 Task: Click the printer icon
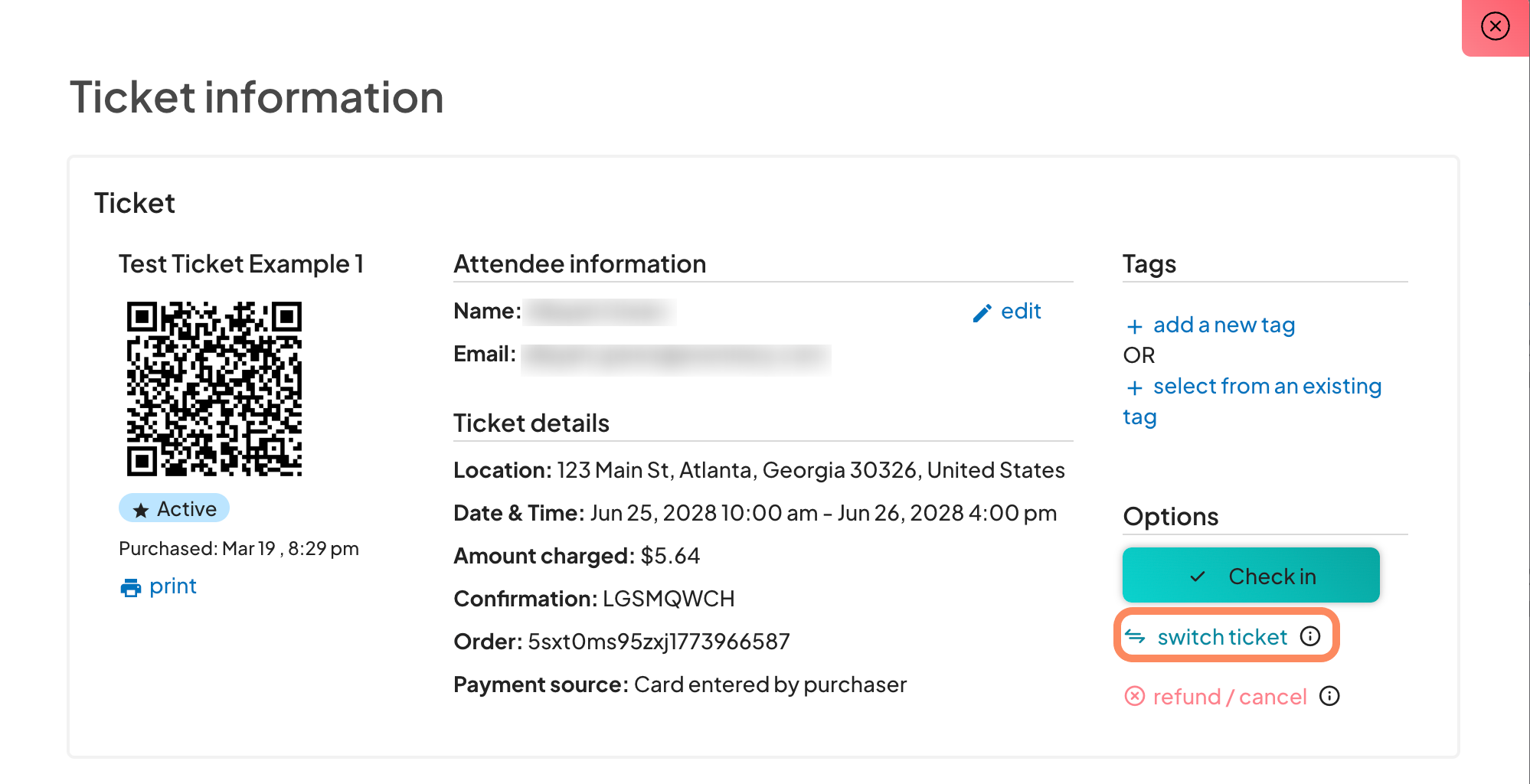[x=131, y=588]
